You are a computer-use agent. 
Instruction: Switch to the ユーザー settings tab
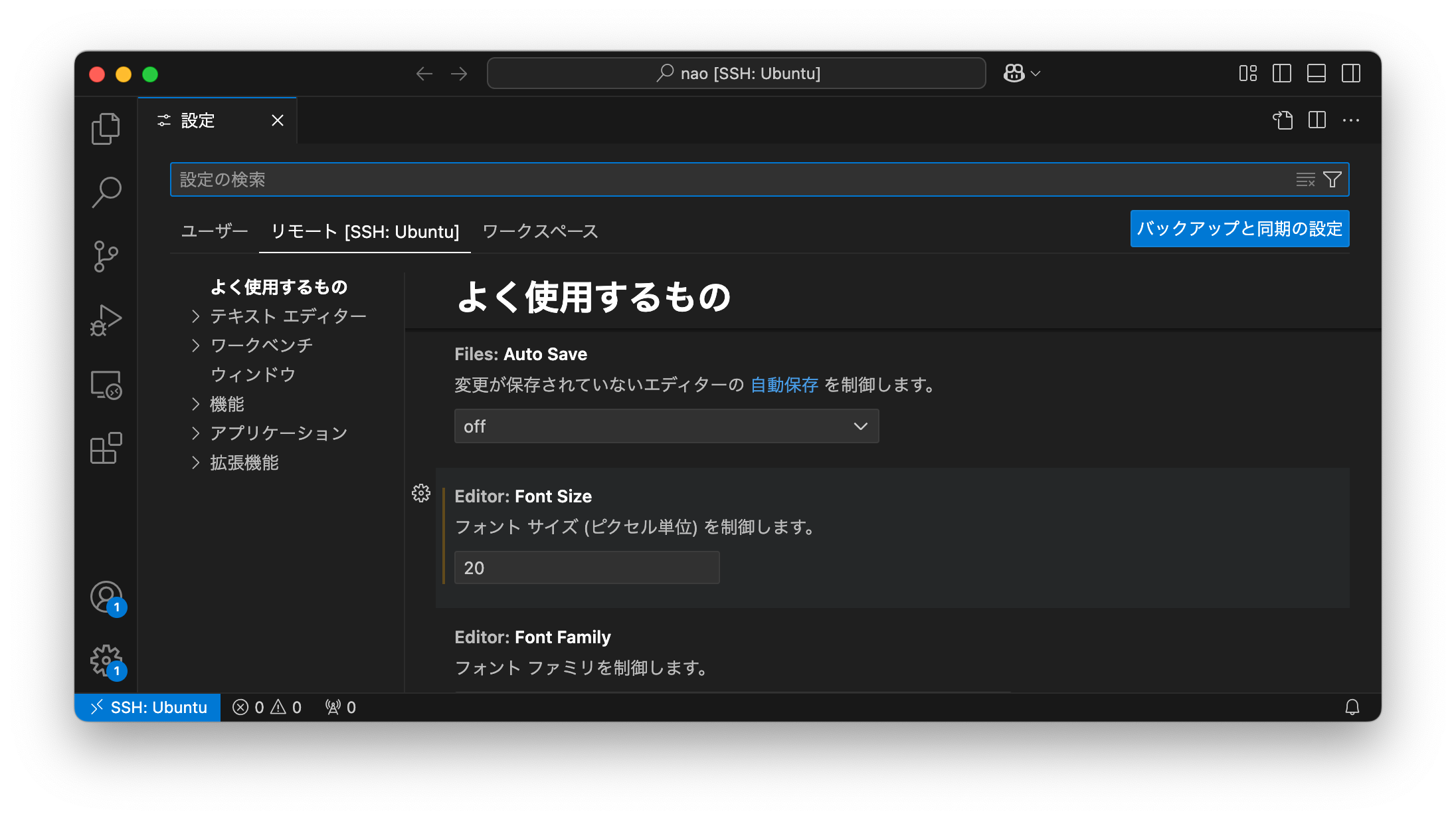tap(215, 231)
